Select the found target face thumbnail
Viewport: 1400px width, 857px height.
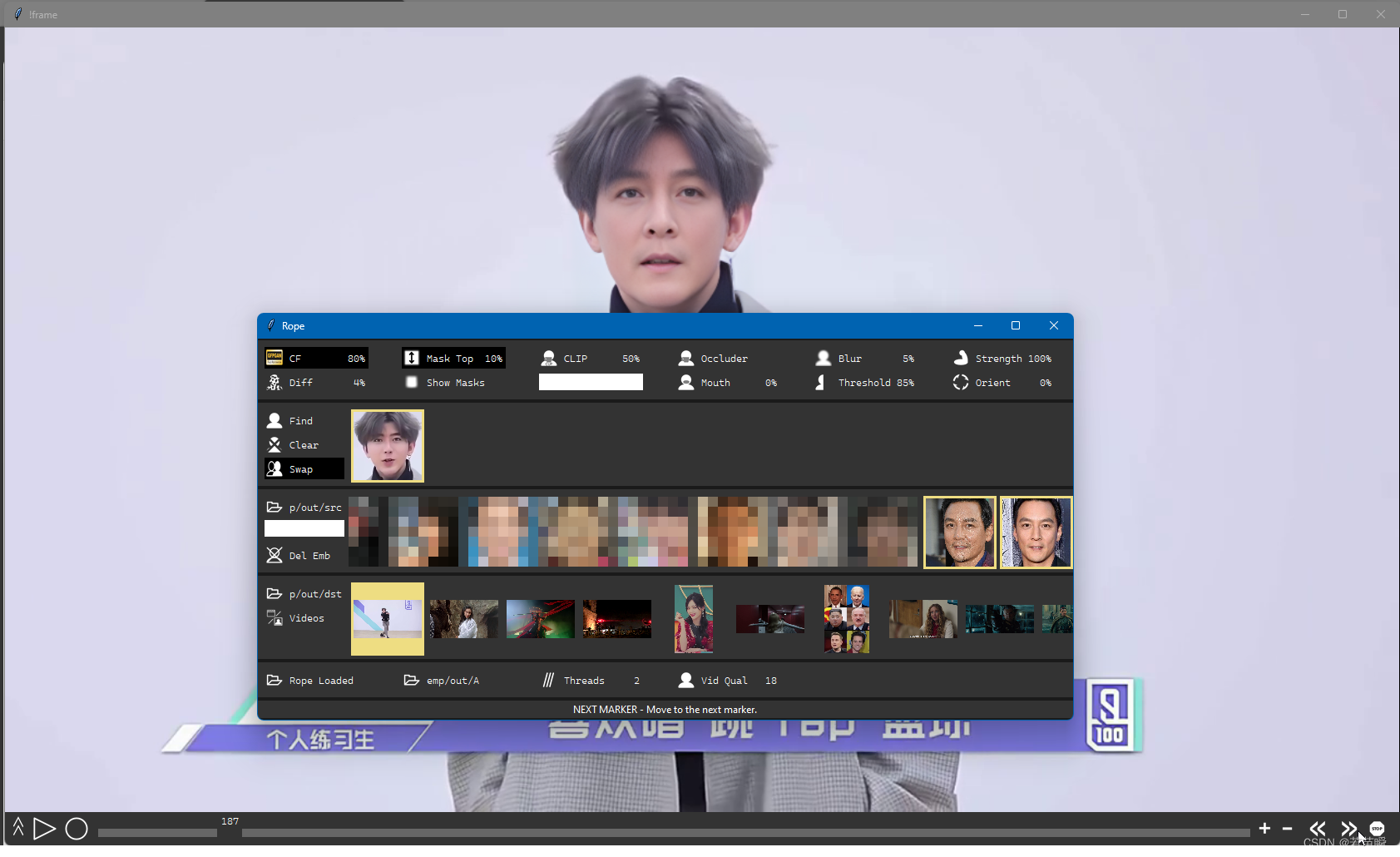point(388,446)
